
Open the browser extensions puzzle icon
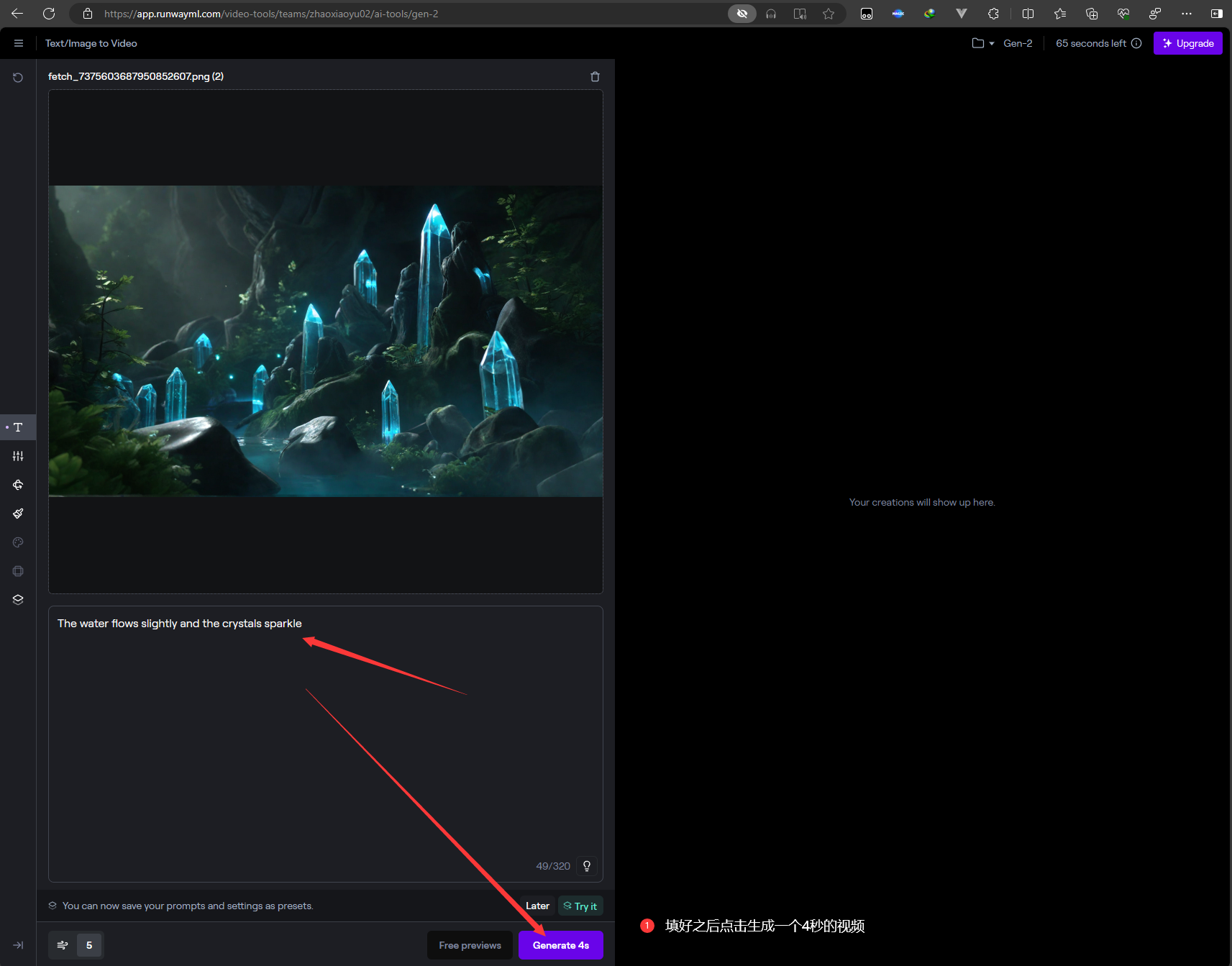click(x=993, y=14)
